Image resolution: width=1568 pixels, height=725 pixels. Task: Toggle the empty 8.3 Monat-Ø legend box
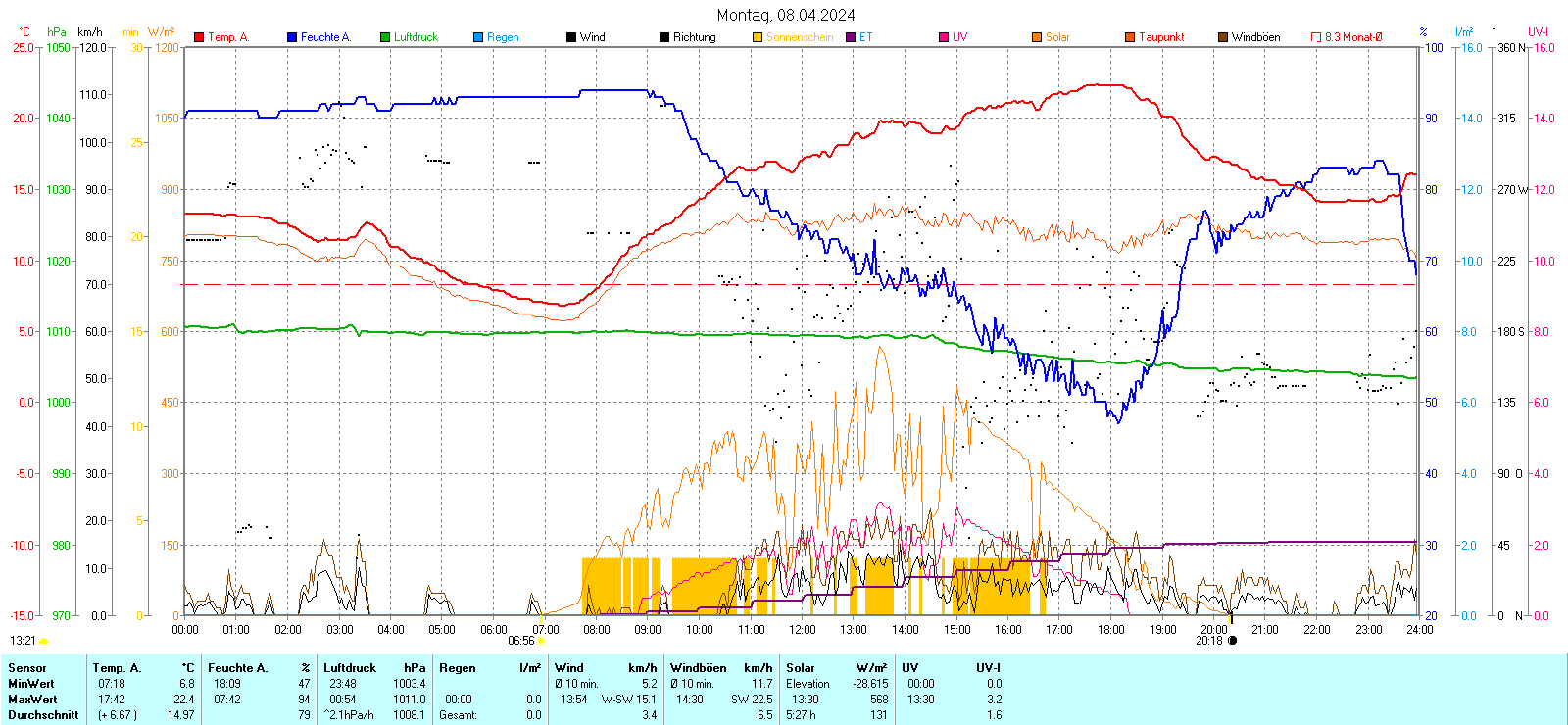coord(1316,37)
